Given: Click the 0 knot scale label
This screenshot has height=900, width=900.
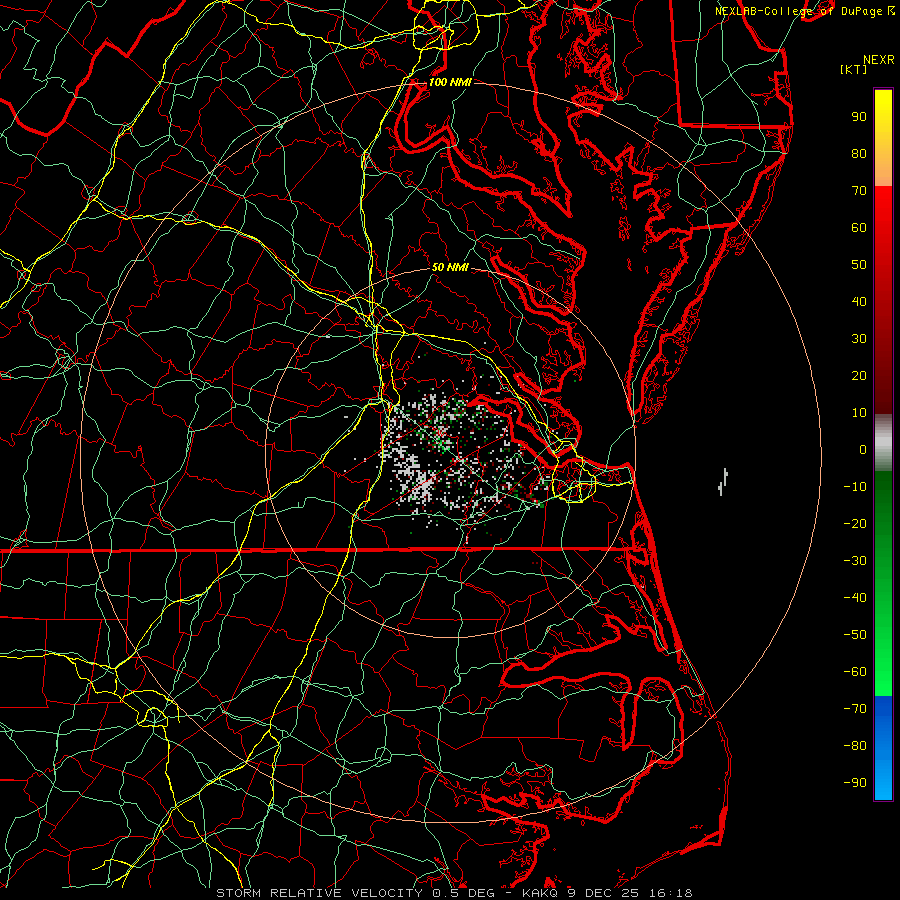Looking at the screenshot, I should [862, 450].
